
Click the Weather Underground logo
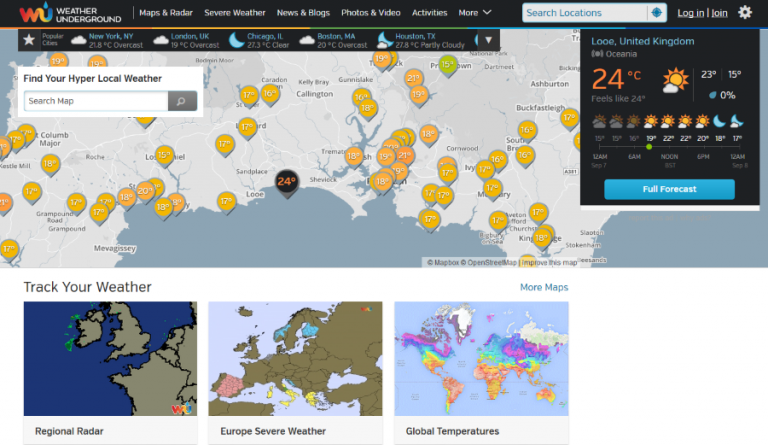66,13
